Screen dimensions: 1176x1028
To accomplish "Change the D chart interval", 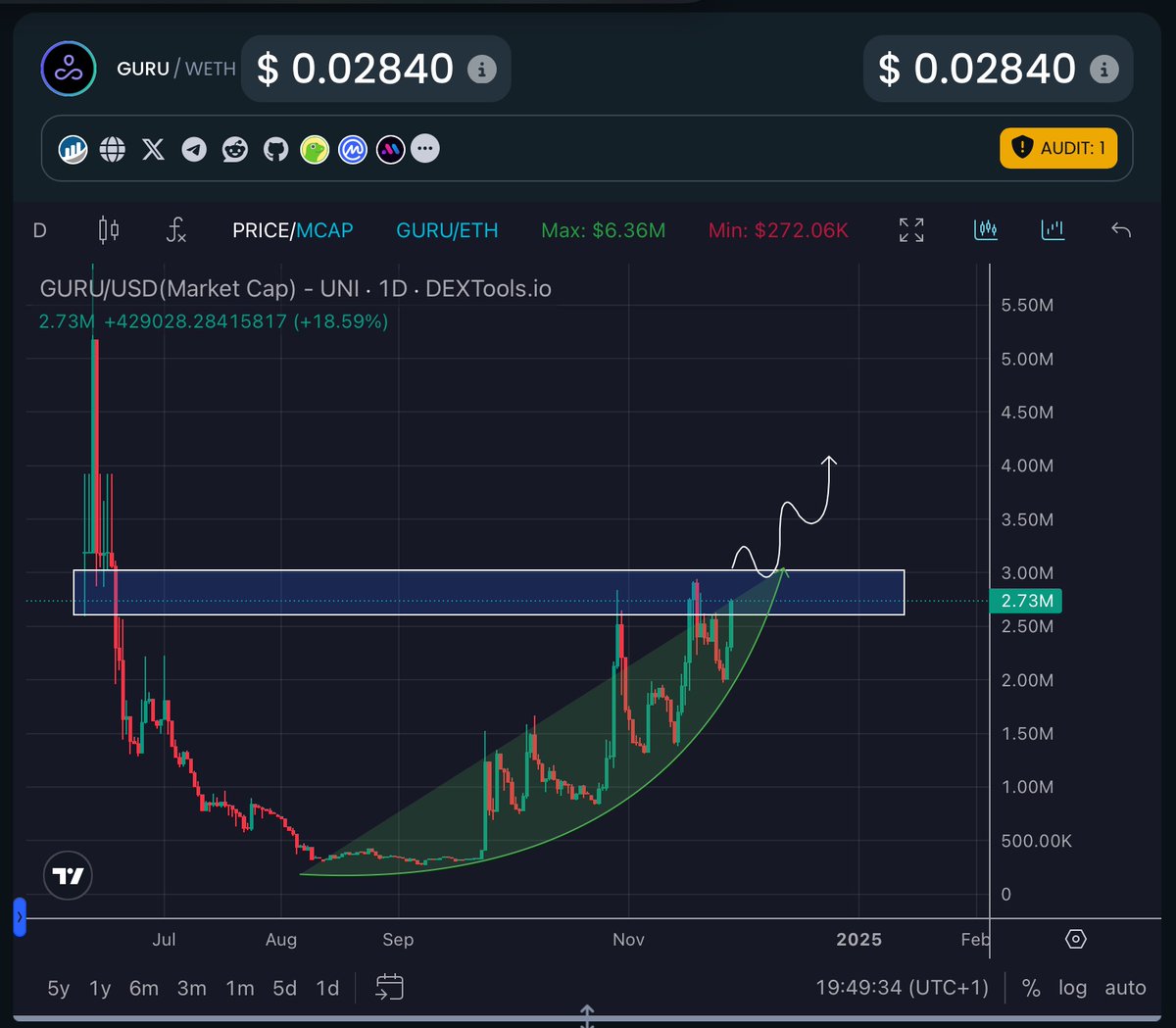I will (40, 230).
